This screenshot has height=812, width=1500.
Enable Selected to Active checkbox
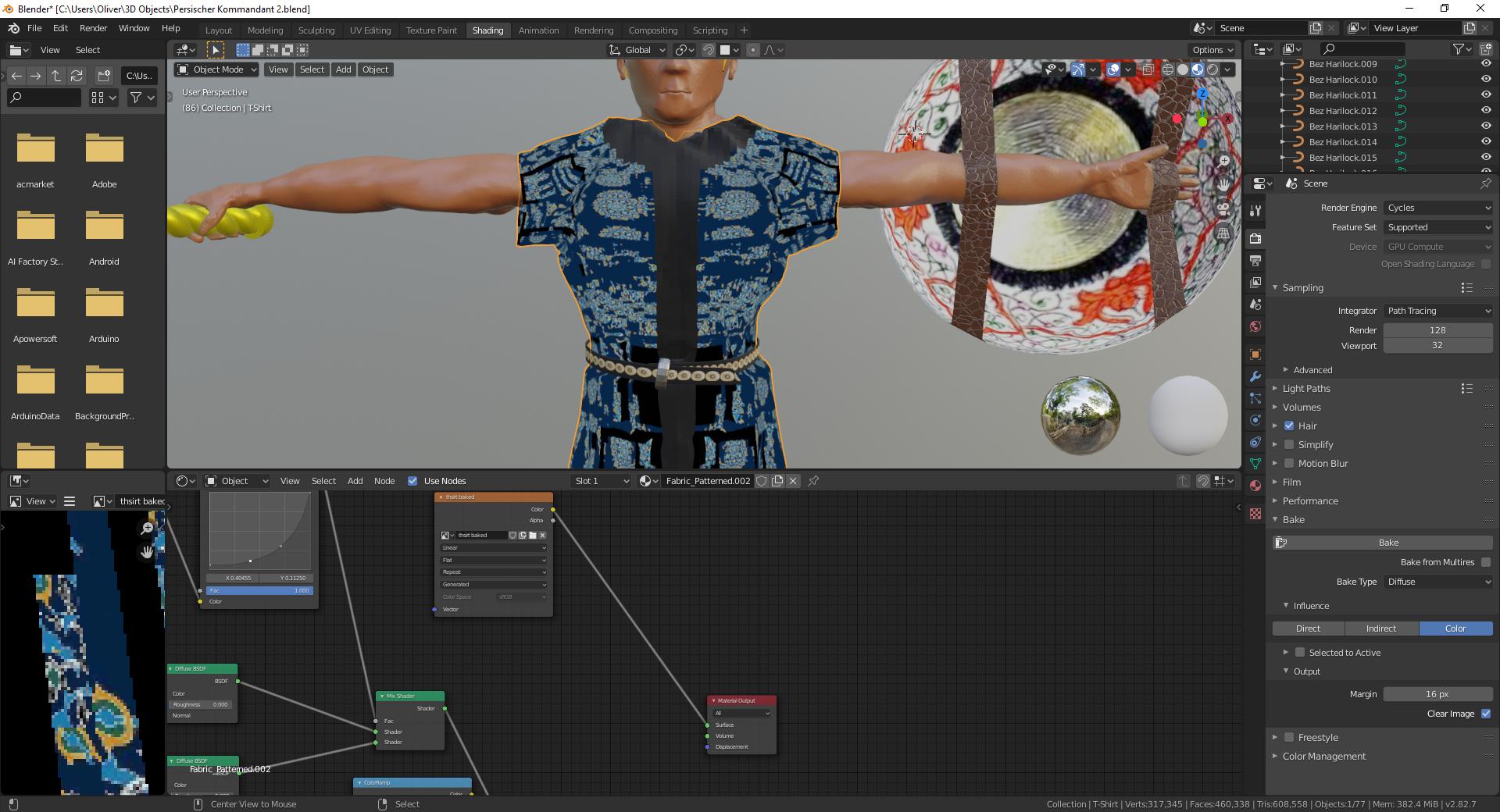[1300, 653]
